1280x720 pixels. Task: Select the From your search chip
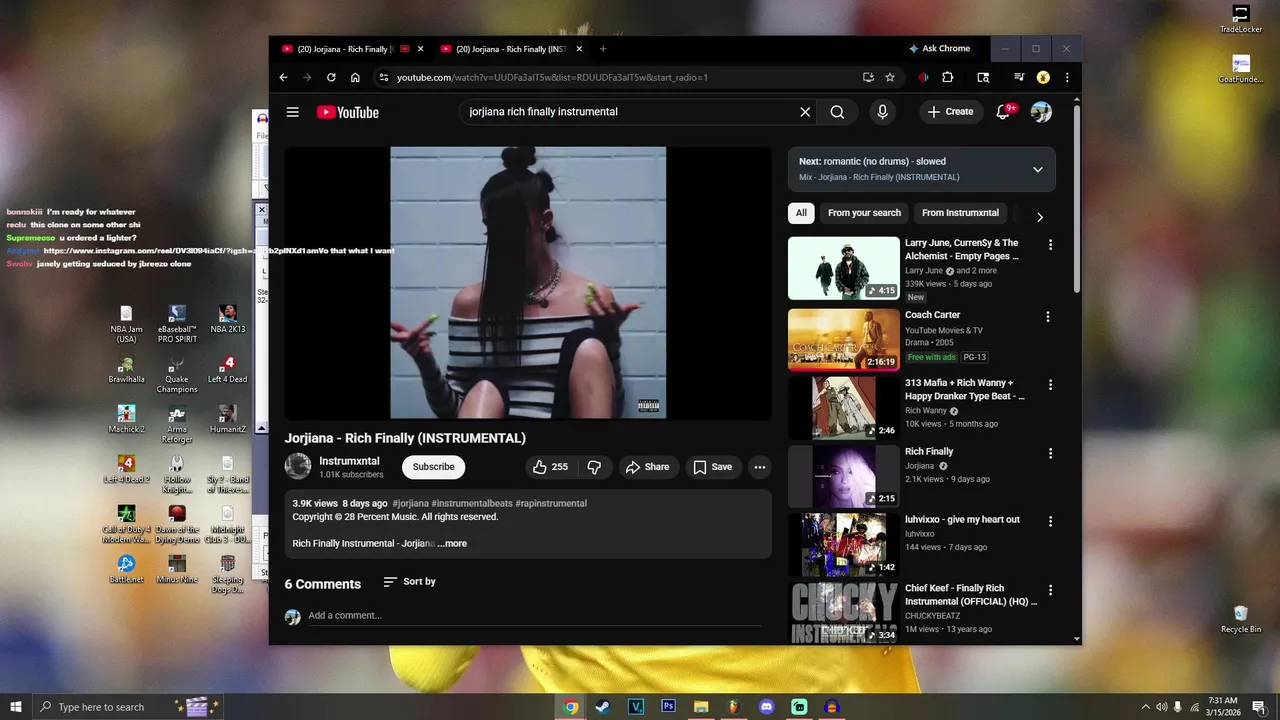(x=864, y=213)
